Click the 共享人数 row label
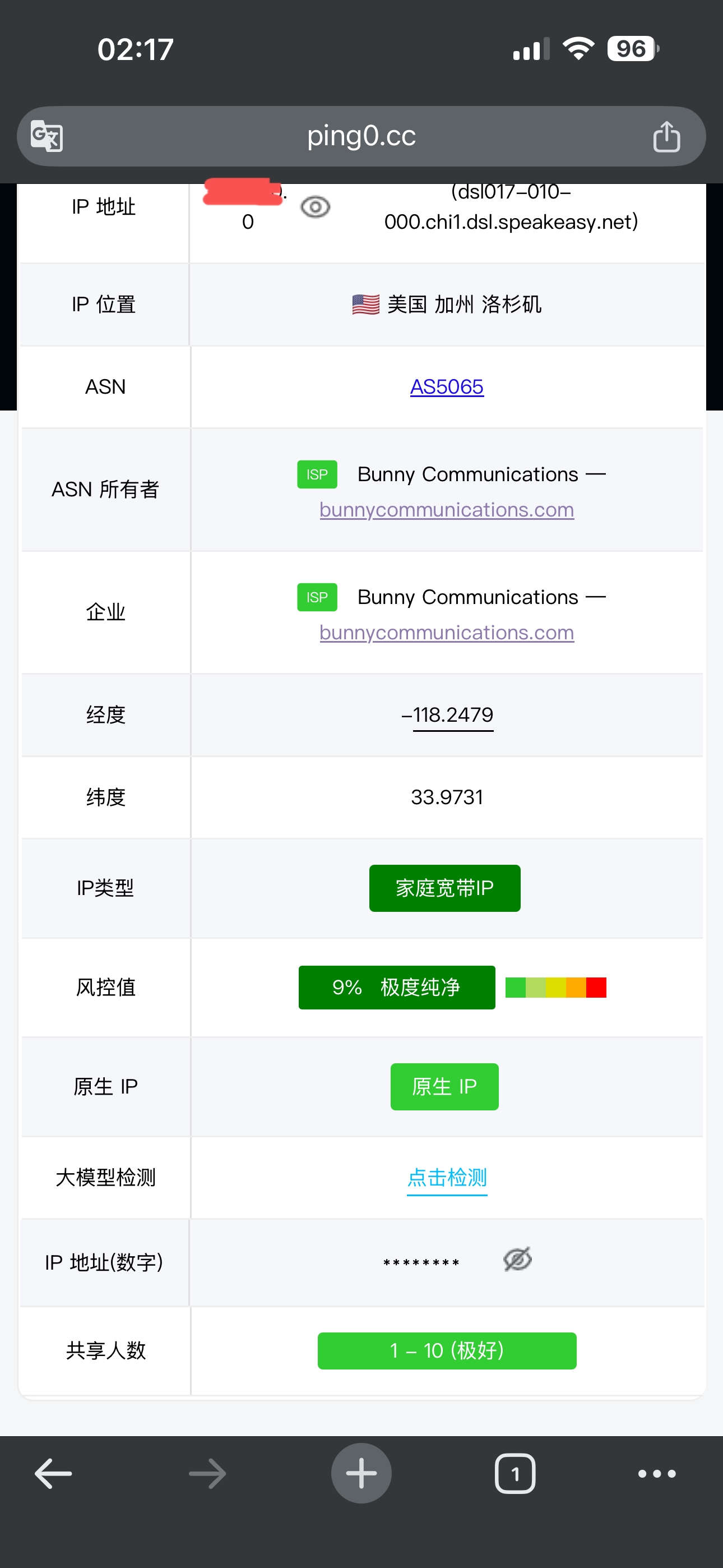Viewport: 723px width, 1568px height. pyautogui.click(x=106, y=1351)
